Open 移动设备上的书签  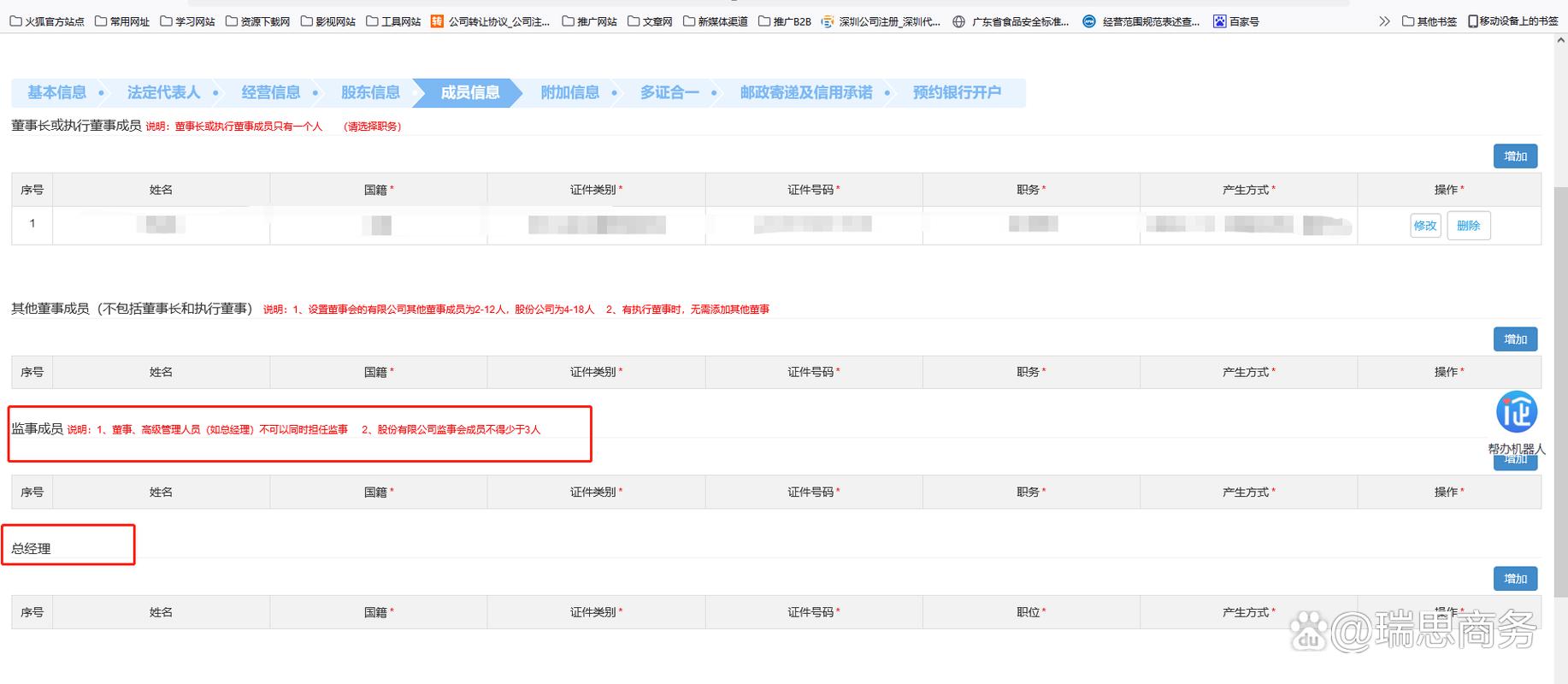pyautogui.click(x=1513, y=21)
